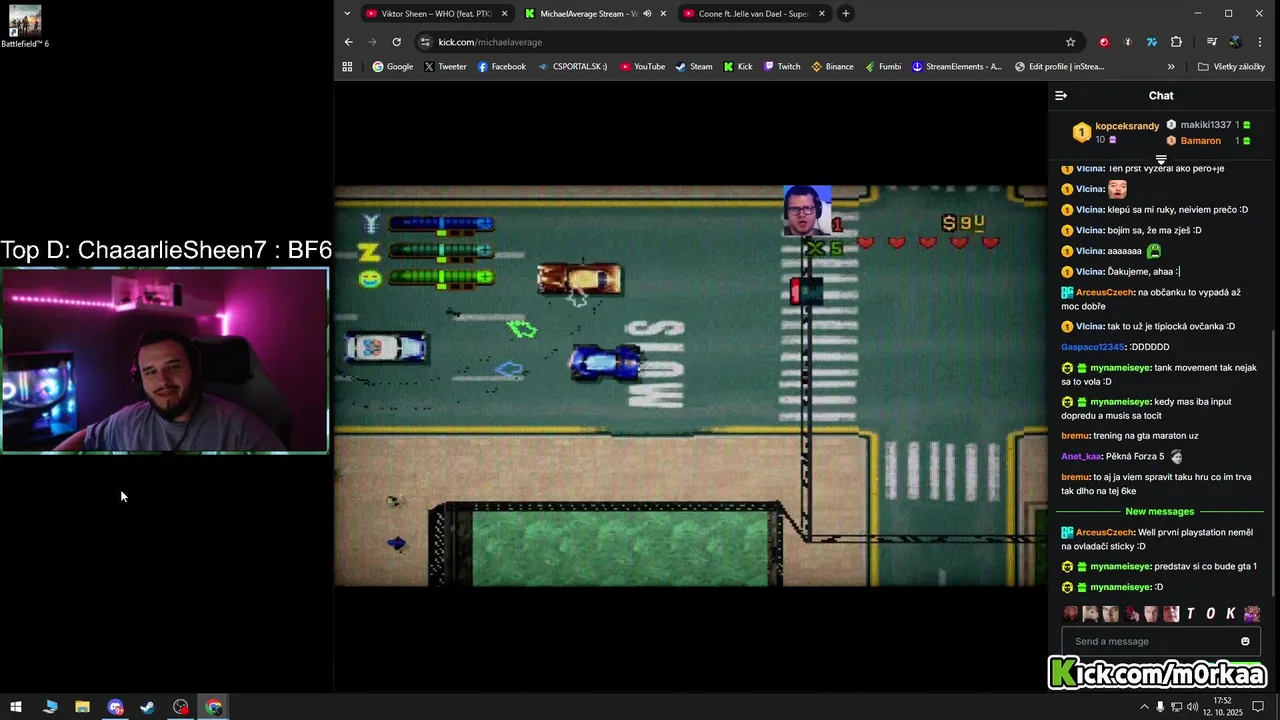Collapse the chat panel with the arrow icon

point(1061,96)
